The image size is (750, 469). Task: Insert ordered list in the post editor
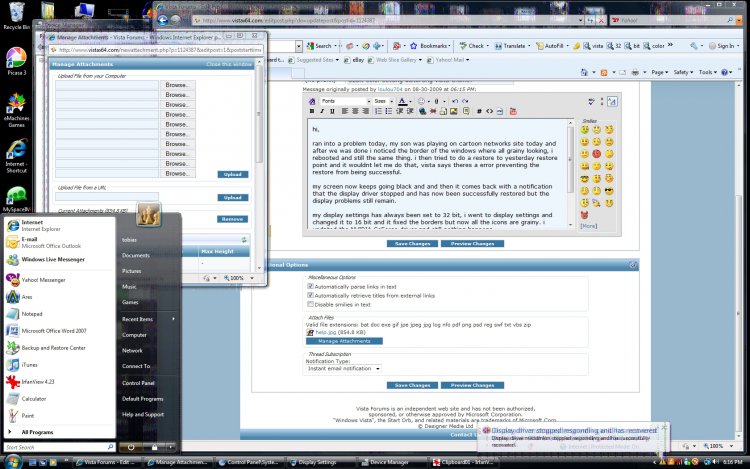pyautogui.click(x=378, y=111)
